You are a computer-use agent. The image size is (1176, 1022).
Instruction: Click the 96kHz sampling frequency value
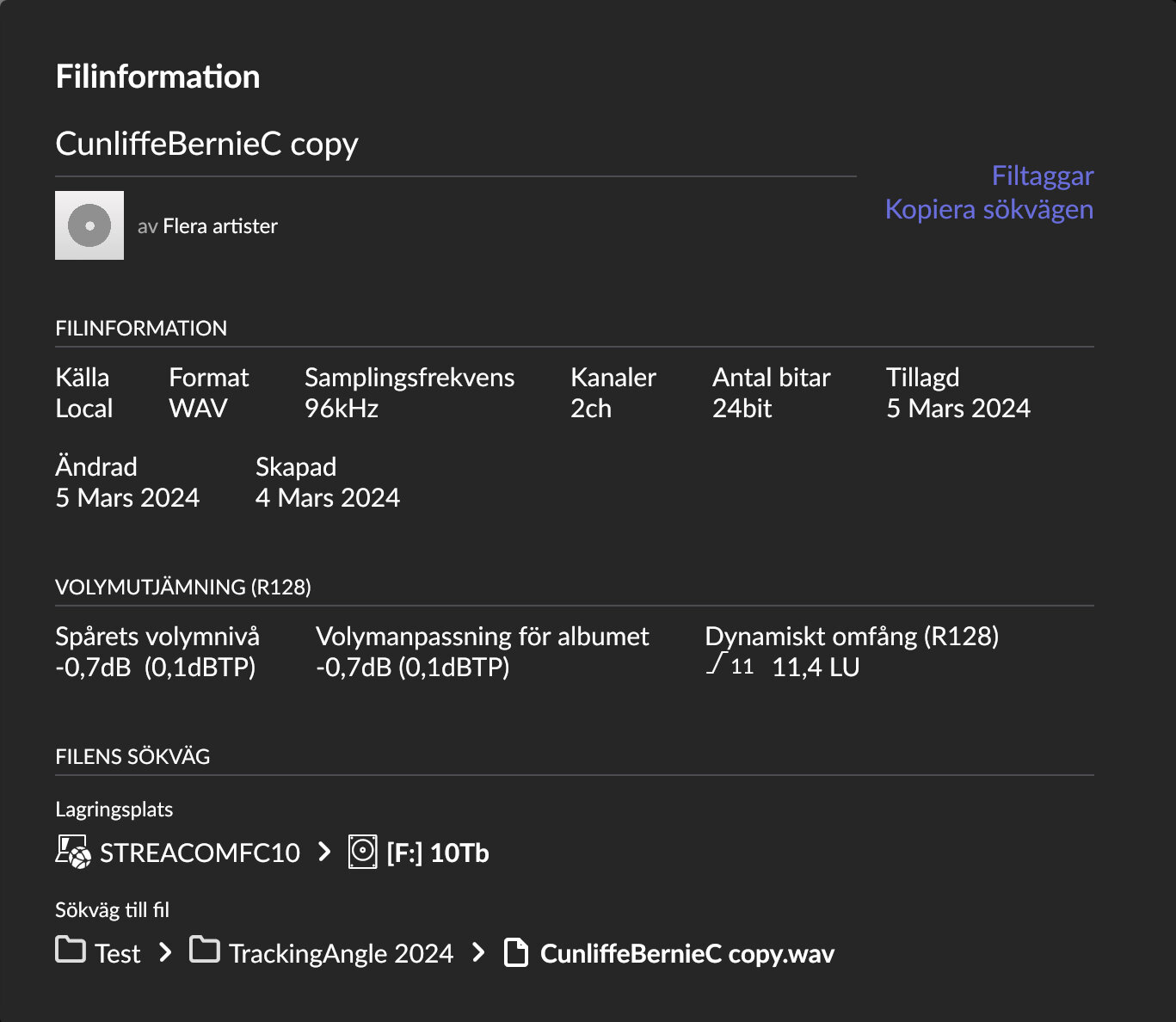tap(342, 408)
